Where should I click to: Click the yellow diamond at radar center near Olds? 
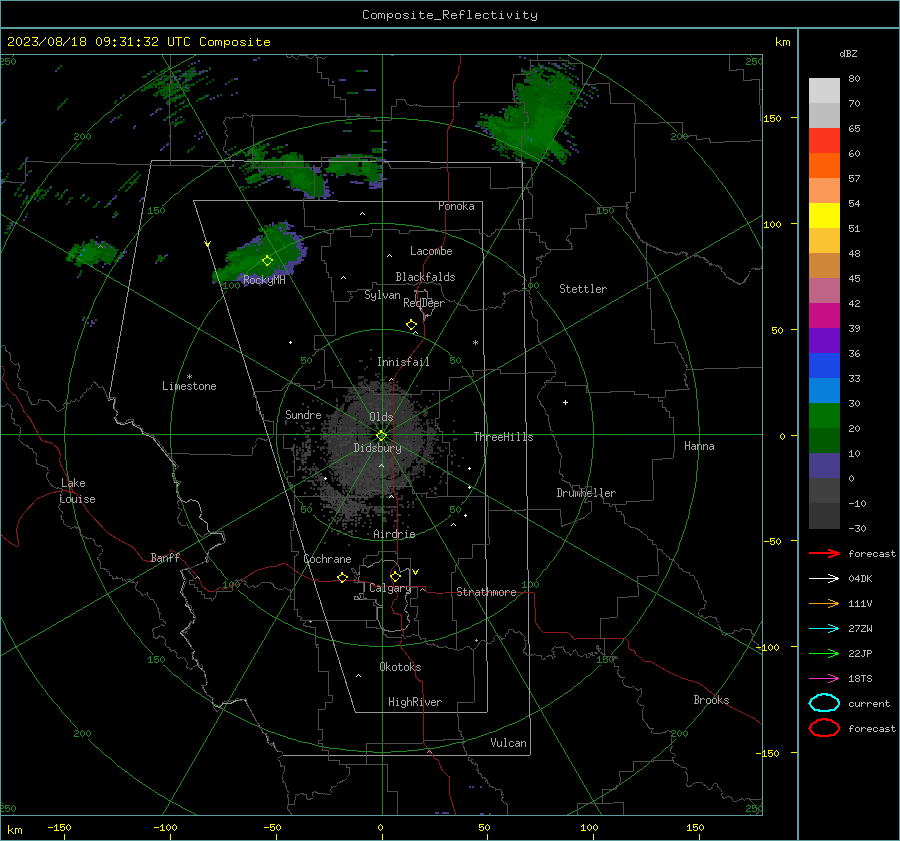point(381,435)
